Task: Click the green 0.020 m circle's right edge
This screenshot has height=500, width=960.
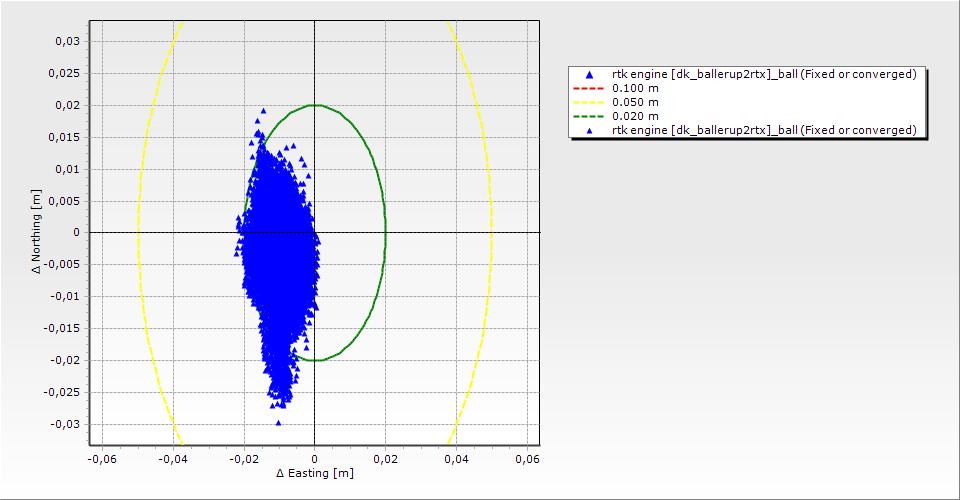Action: (385, 232)
